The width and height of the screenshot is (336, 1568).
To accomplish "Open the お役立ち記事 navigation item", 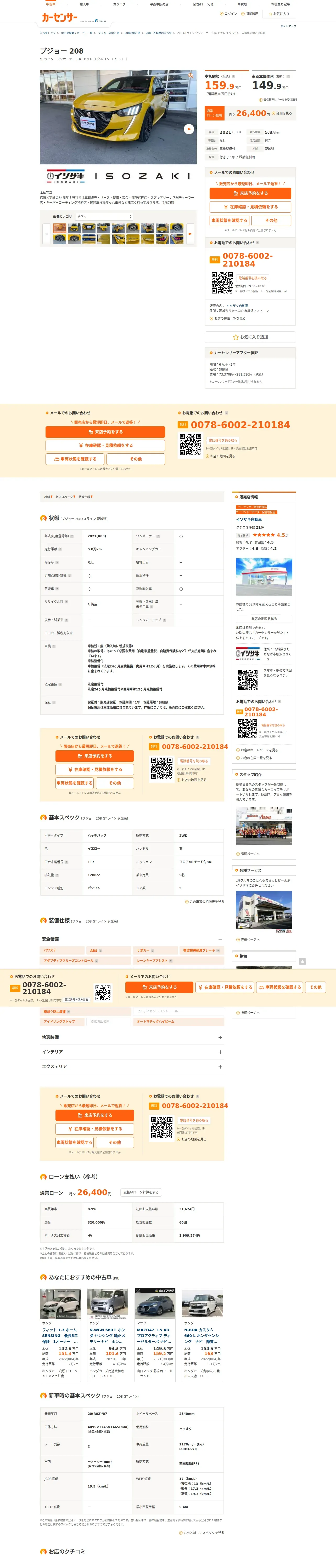I will click(281, 4).
